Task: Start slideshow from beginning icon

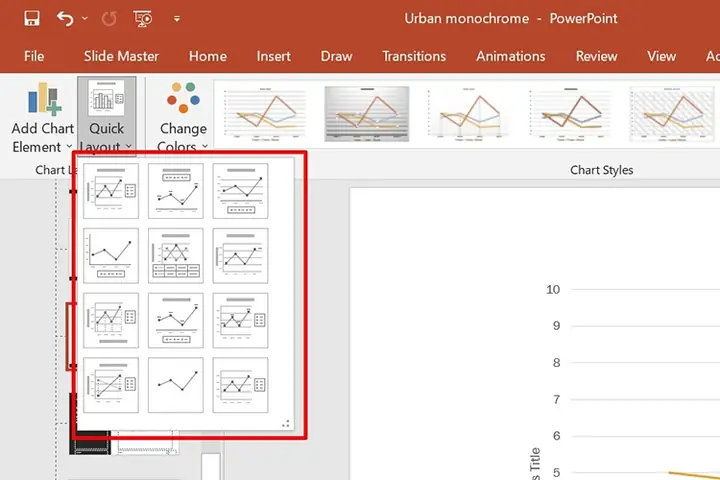Action: (143, 18)
